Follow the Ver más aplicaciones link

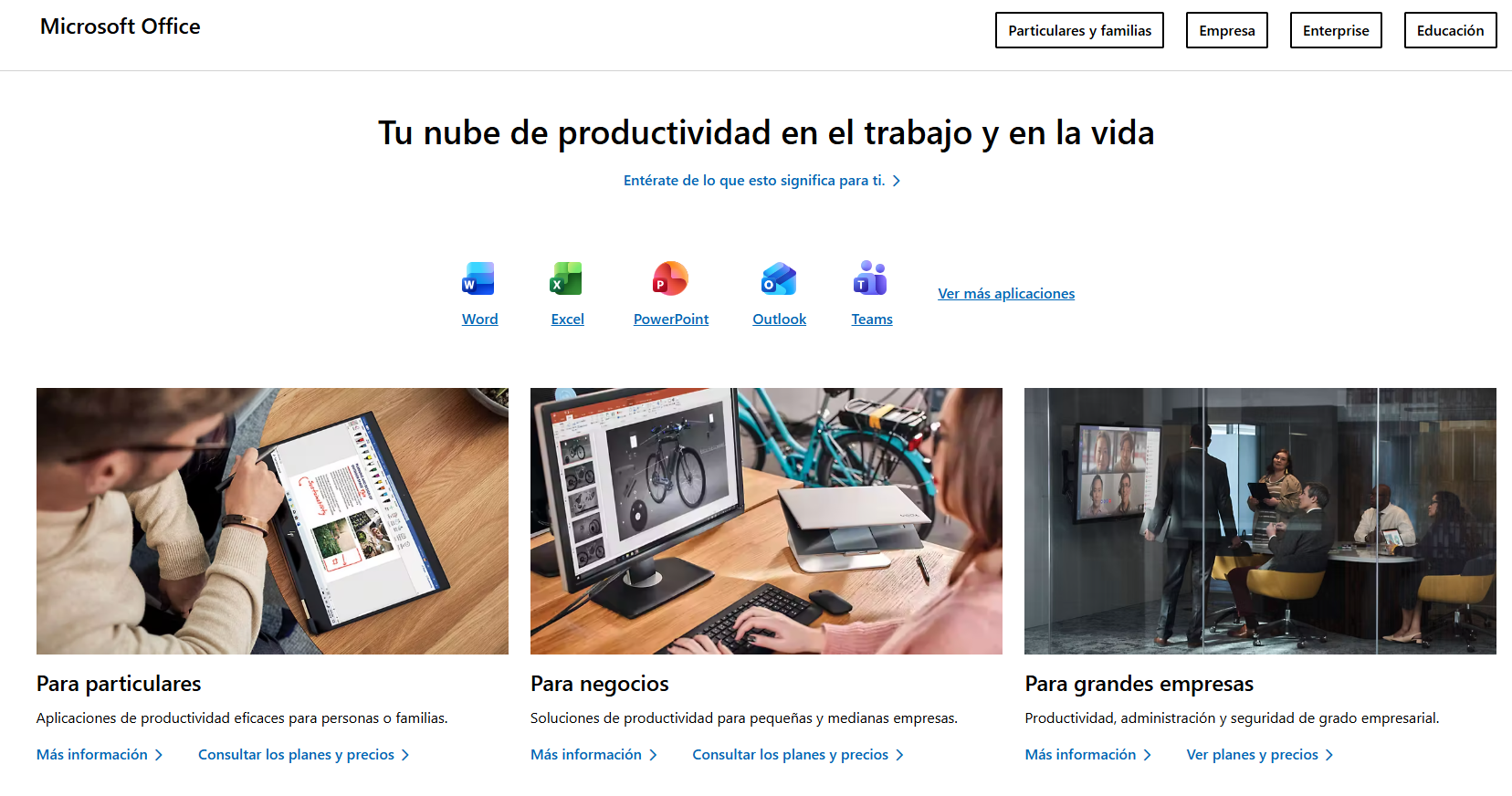click(1006, 293)
